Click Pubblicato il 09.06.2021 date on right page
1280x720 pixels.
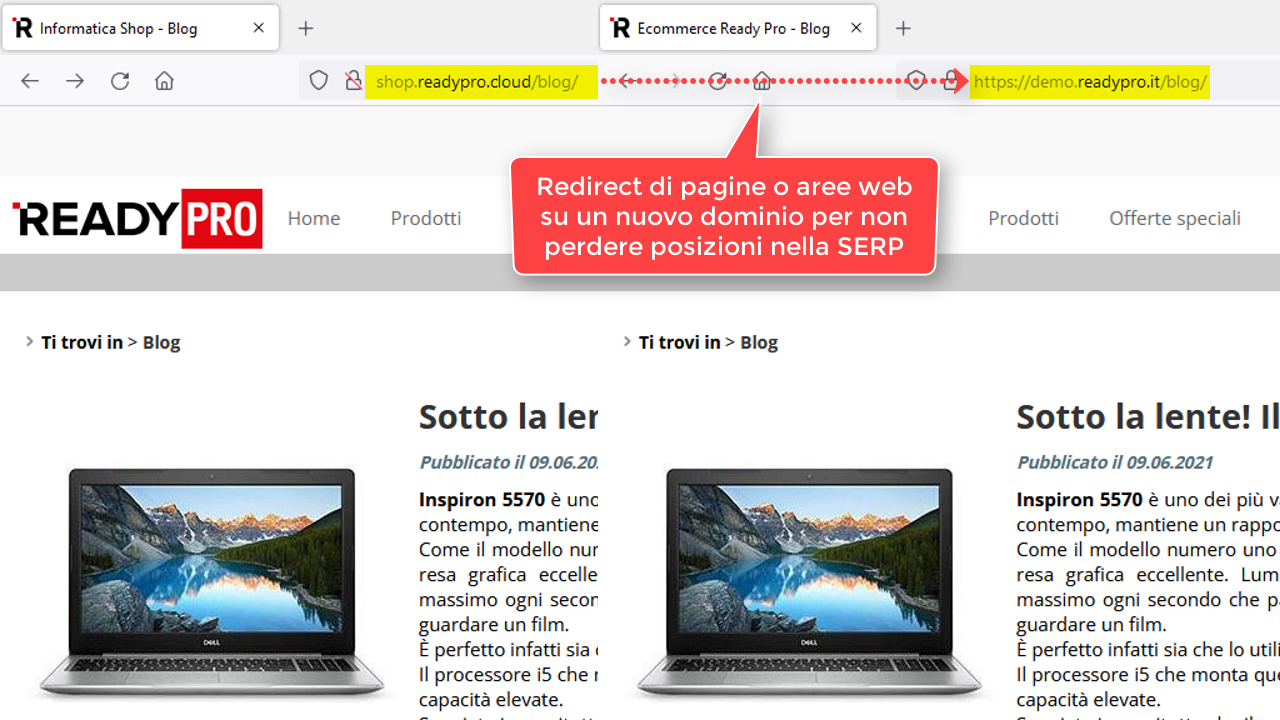pyautogui.click(x=1115, y=462)
